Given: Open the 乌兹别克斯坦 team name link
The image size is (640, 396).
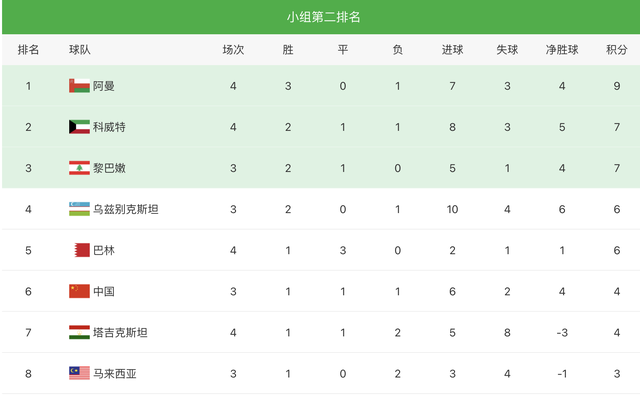Looking at the screenshot, I should pyautogui.click(x=126, y=209).
